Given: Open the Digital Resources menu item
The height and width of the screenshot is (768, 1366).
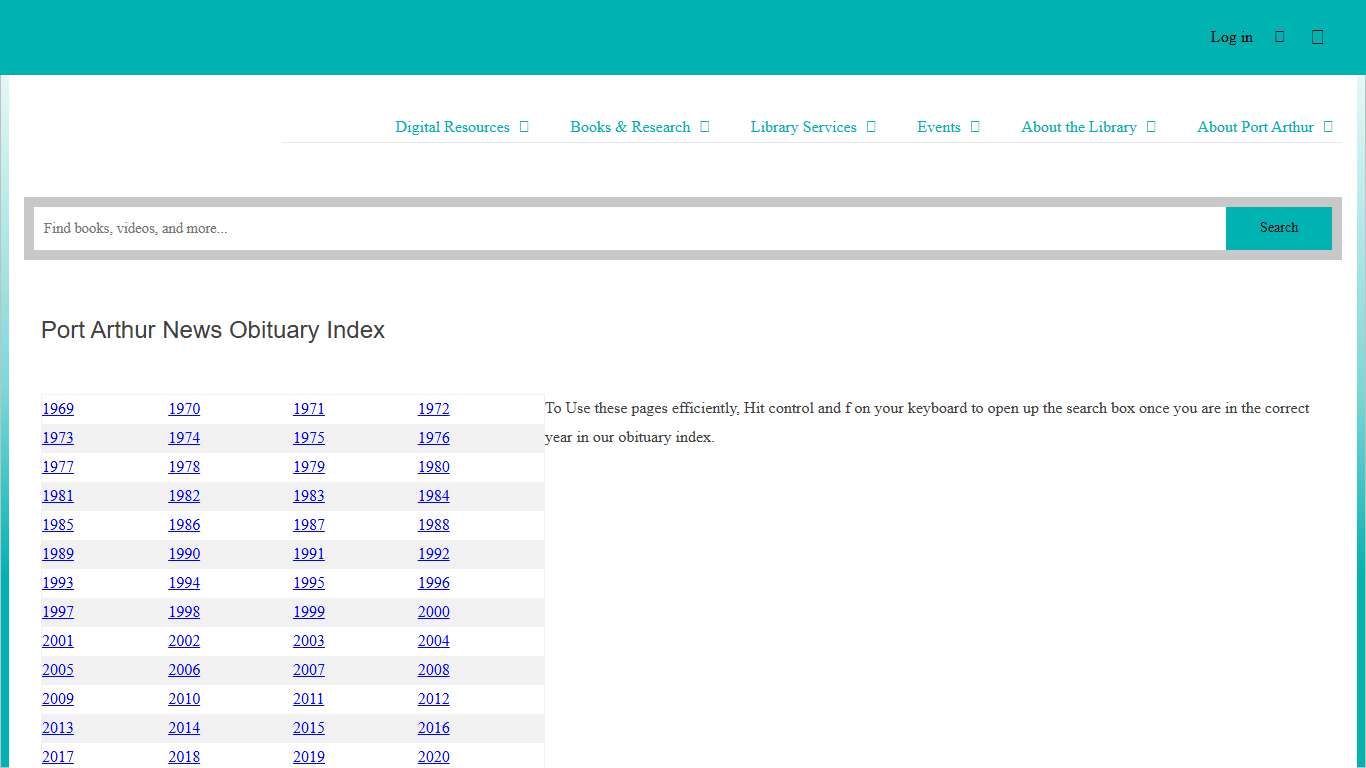Looking at the screenshot, I should point(452,127).
